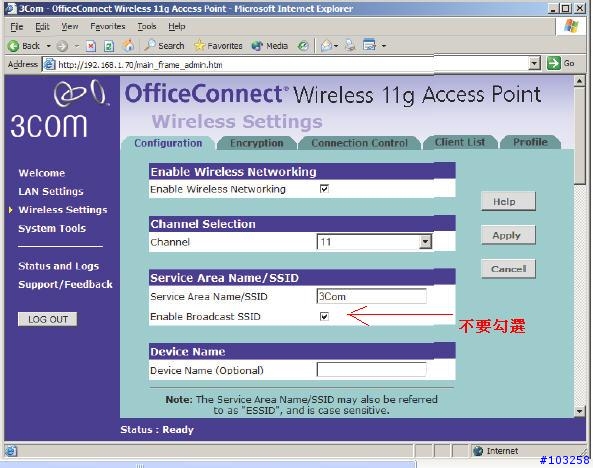The width and height of the screenshot is (593, 468).
Task: Click the LOG OUT button
Action: (48, 319)
